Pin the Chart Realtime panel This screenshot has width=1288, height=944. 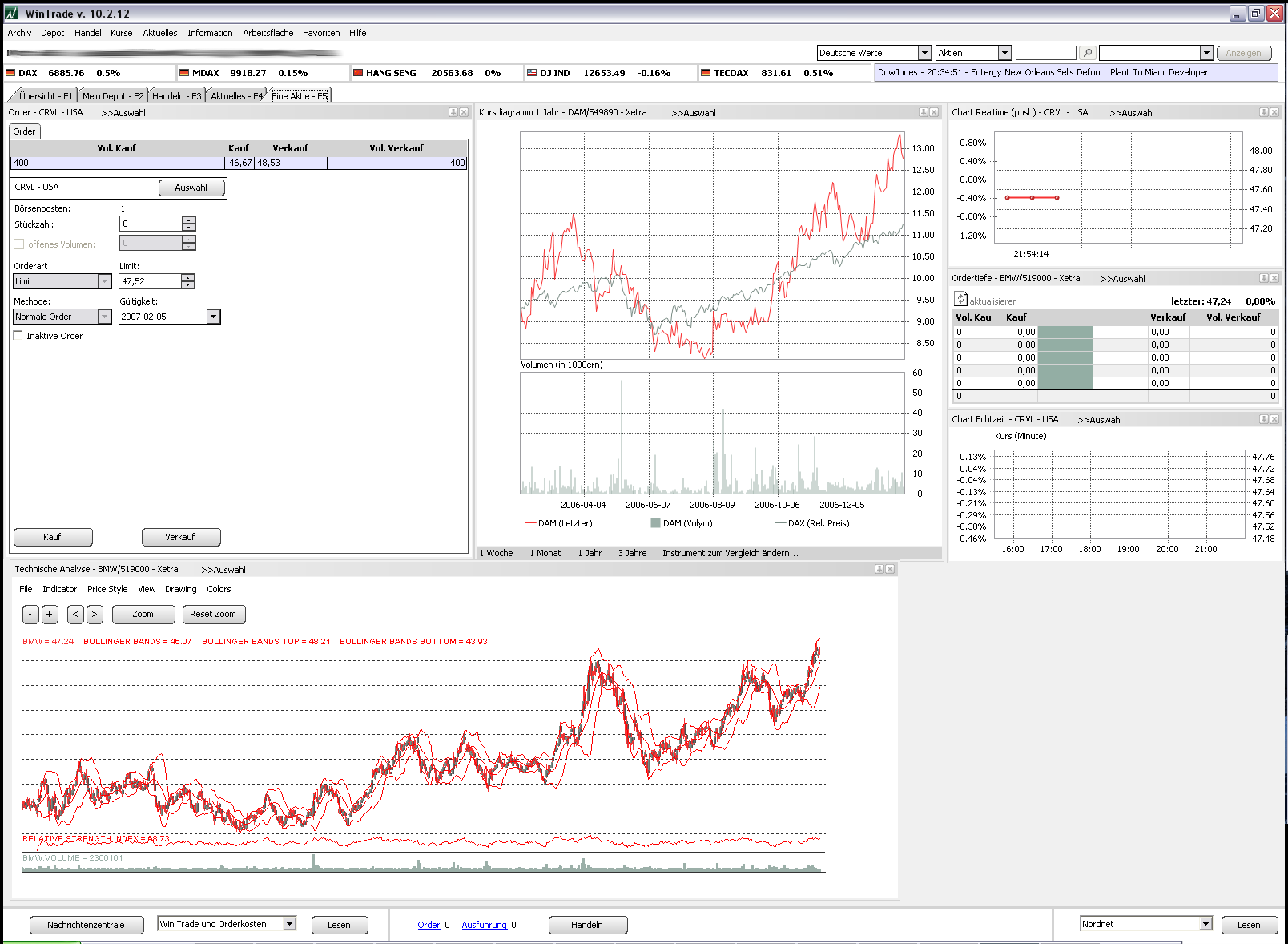[1263, 112]
